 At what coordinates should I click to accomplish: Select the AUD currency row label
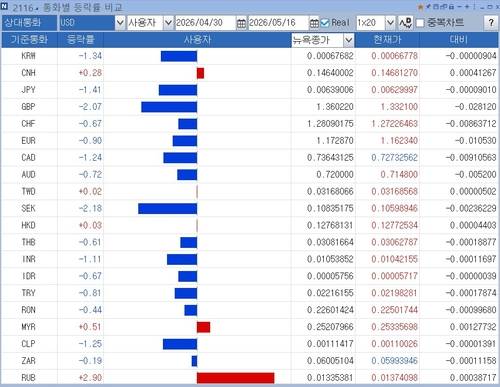[28, 175]
